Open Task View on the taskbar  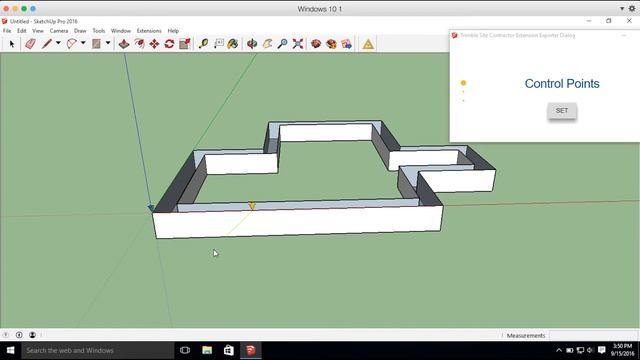coord(185,350)
